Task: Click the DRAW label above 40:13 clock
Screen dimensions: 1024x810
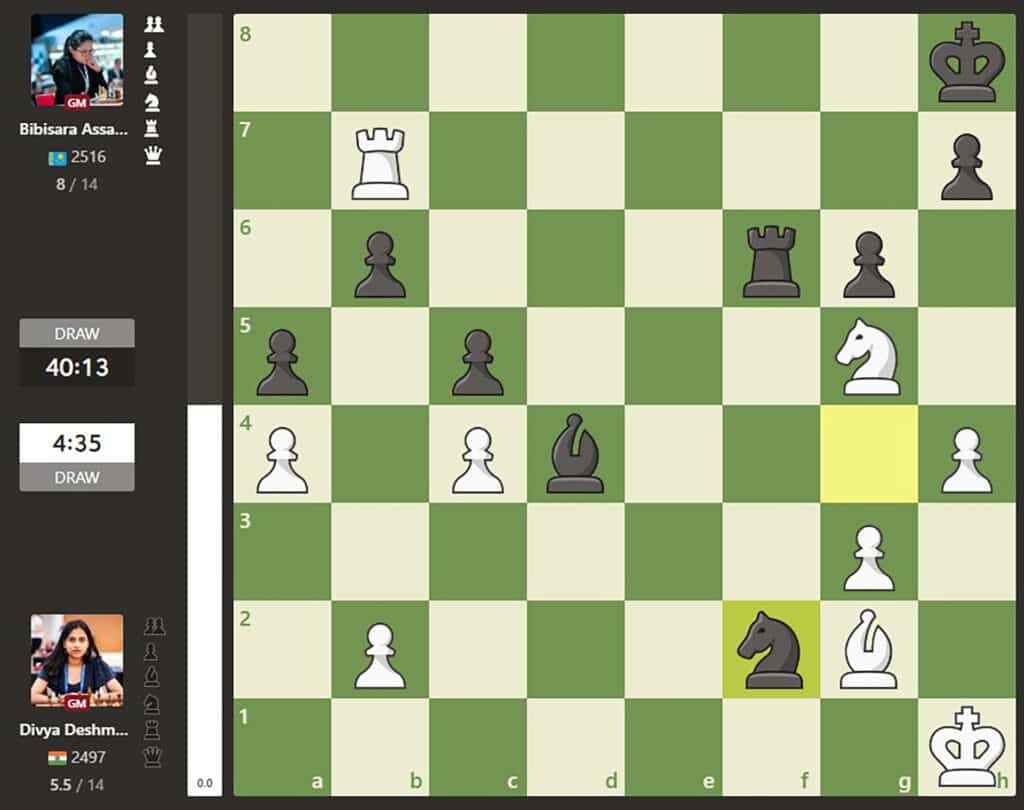Action: point(77,333)
